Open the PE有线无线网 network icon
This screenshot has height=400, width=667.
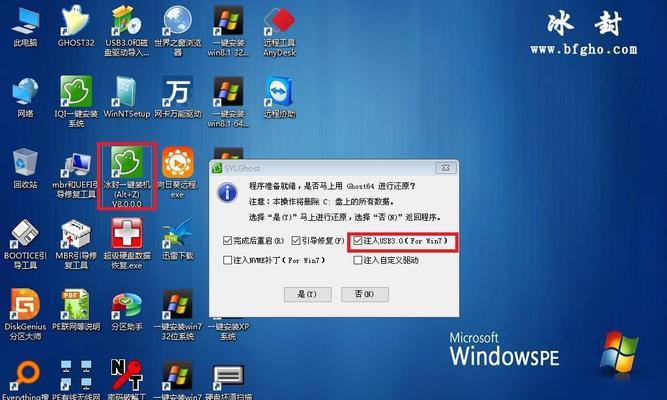(76, 380)
